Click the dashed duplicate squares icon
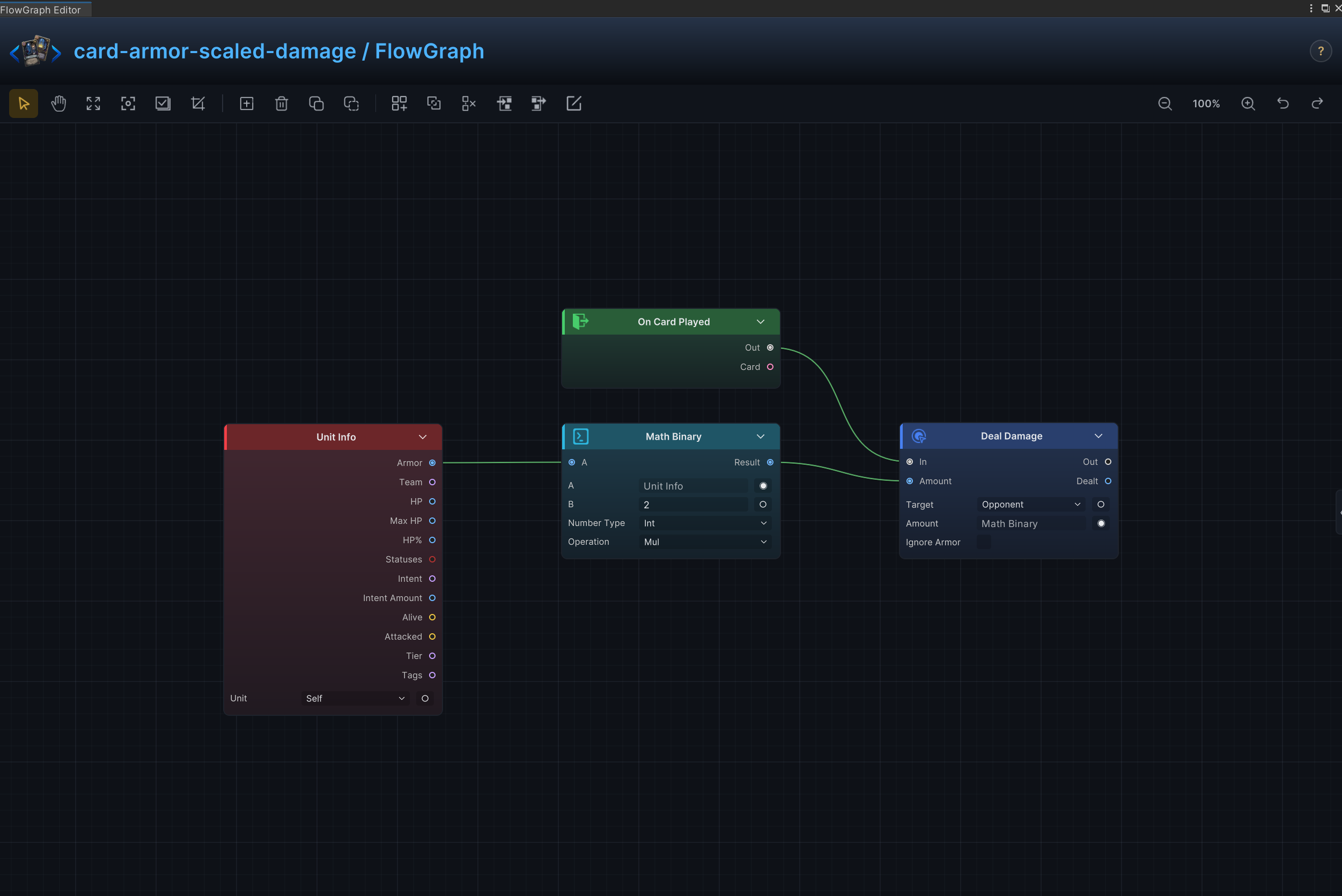Image resolution: width=1342 pixels, height=896 pixels. (351, 103)
